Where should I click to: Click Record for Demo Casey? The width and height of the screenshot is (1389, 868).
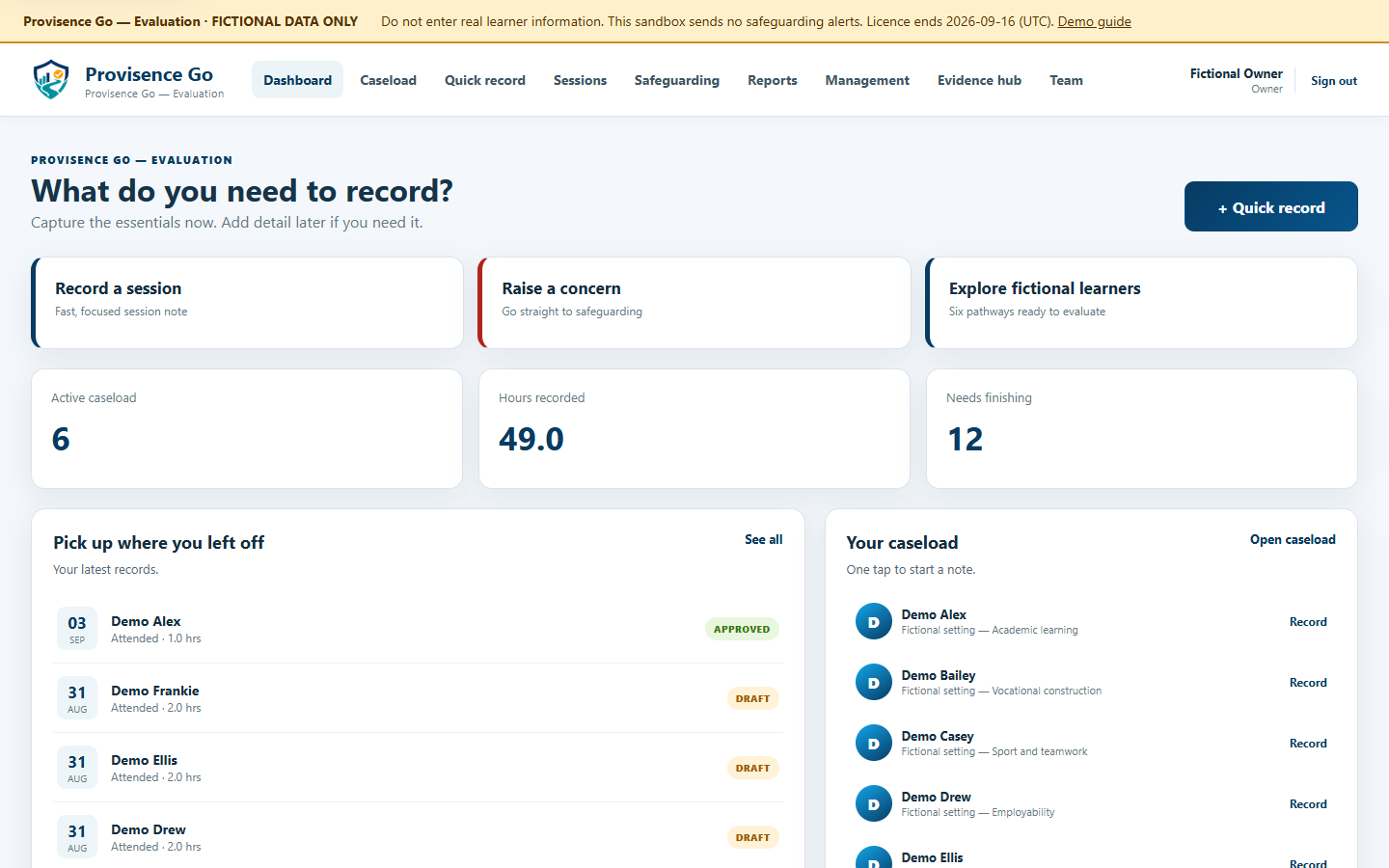coord(1308,744)
